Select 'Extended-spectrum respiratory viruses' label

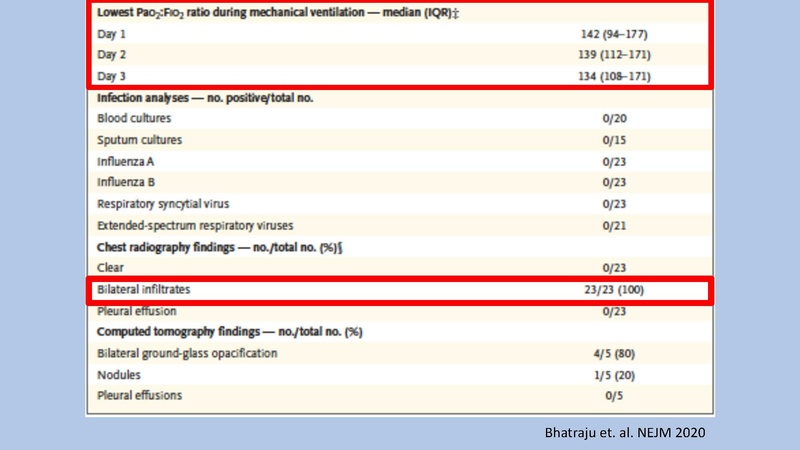(195, 226)
